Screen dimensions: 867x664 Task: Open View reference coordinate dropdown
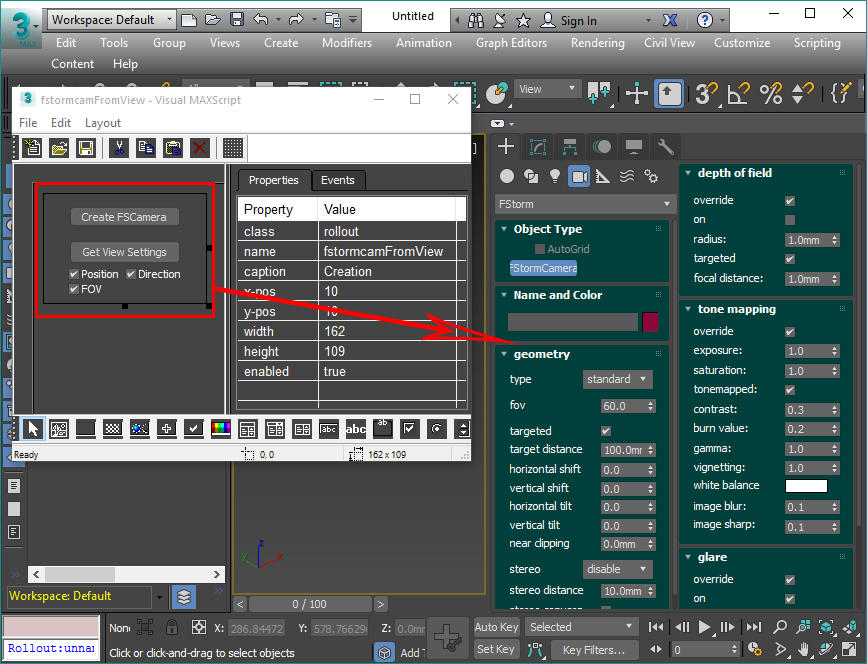click(547, 89)
